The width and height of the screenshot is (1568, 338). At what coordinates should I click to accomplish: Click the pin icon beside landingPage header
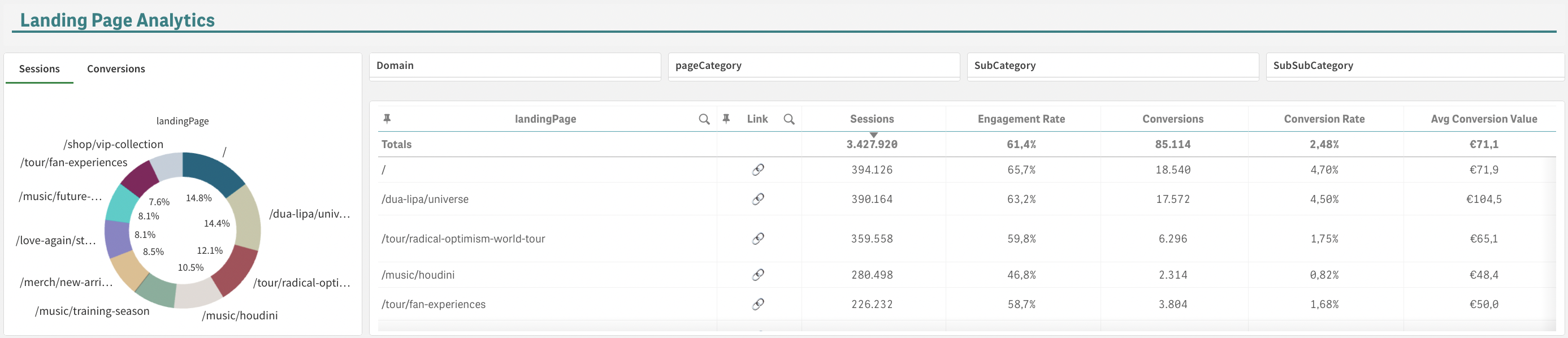coord(387,119)
